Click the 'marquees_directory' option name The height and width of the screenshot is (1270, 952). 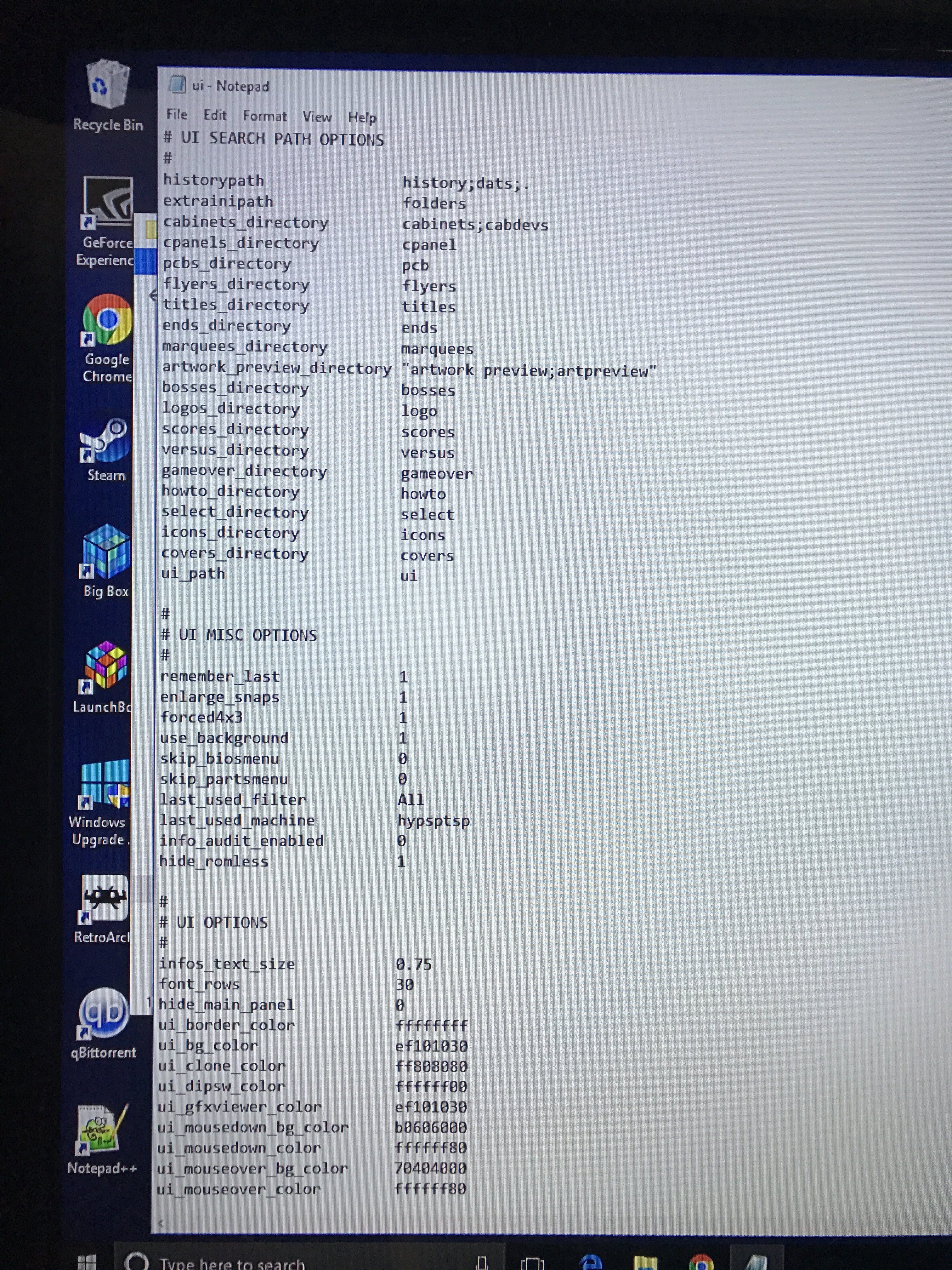pos(245,346)
